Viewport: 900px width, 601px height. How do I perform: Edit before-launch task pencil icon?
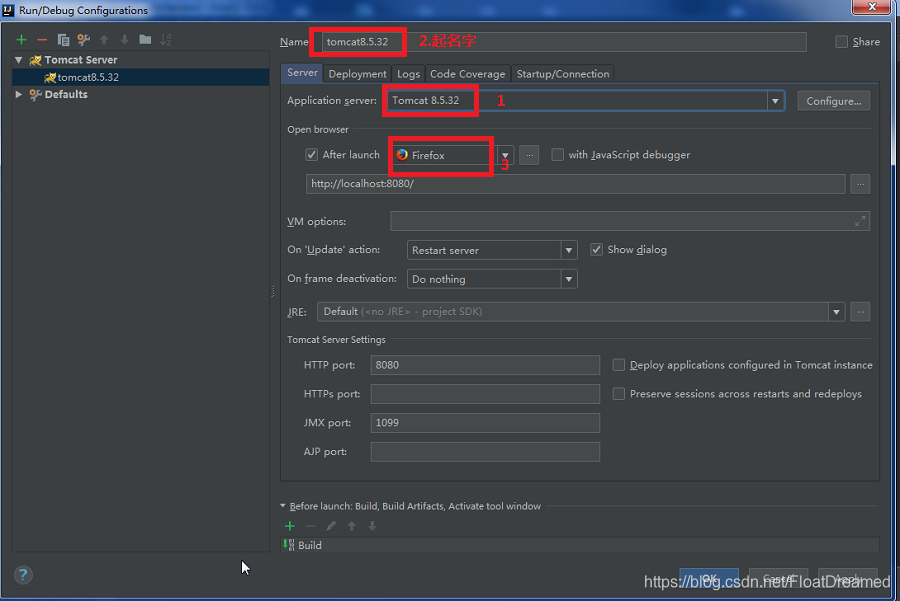(x=331, y=526)
